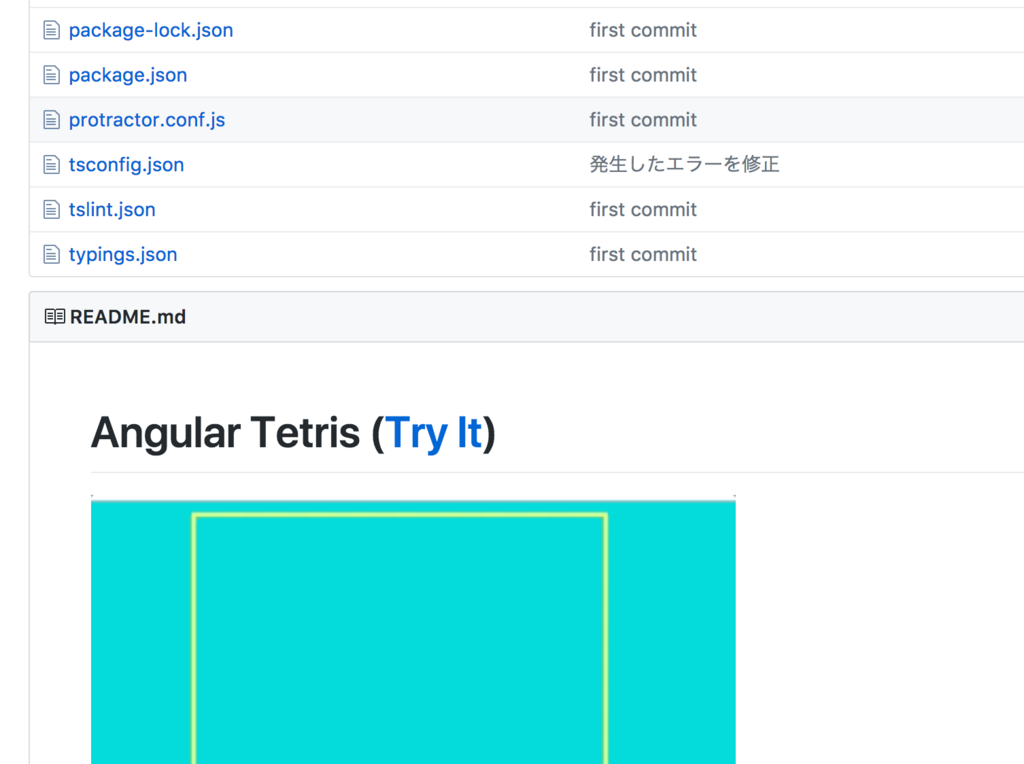Open the Japanese commit message for tsconfig.json
Viewport: 1024px width, 764px height.
pos(685,164)
